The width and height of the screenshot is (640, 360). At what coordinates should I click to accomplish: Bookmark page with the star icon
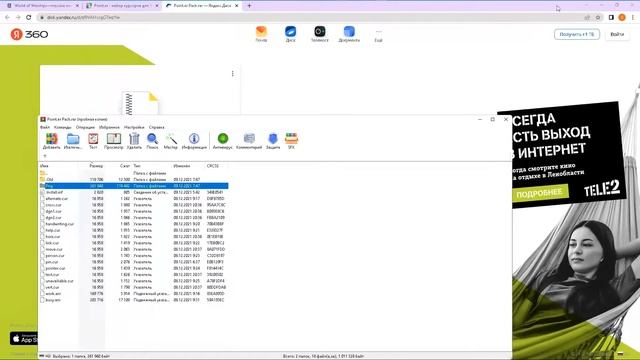598,18
